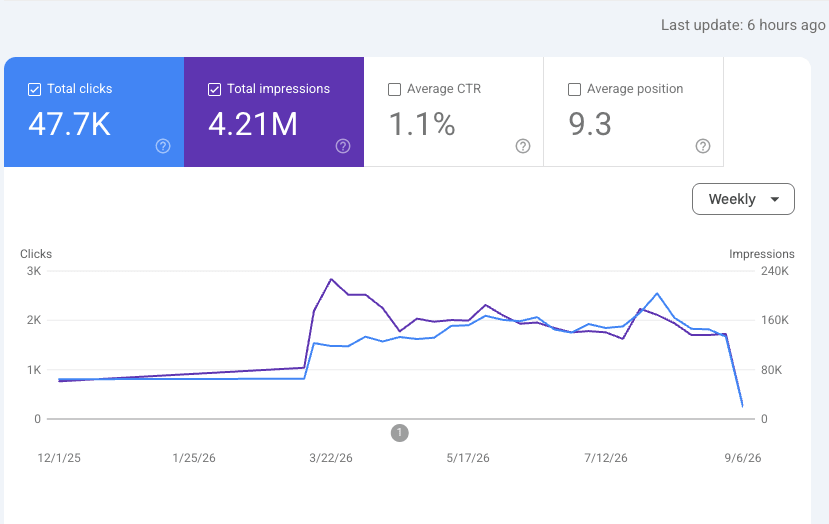Viewport: 829px width, 524px height.
Task: Click the Average position label
Action: [635, 89]
